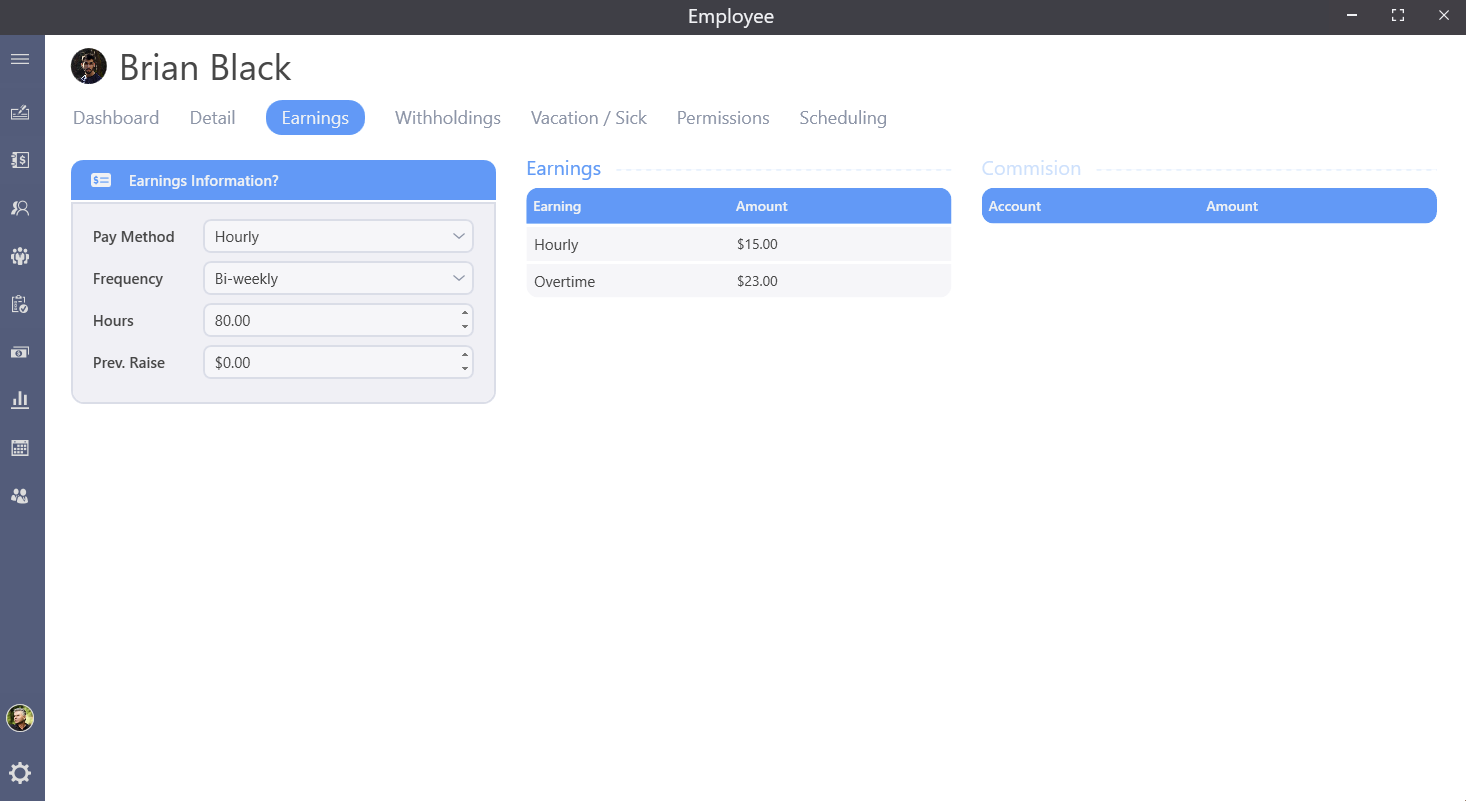
Task: Click the Amount column header in Earnings
Action: click(x=761, y=207)
